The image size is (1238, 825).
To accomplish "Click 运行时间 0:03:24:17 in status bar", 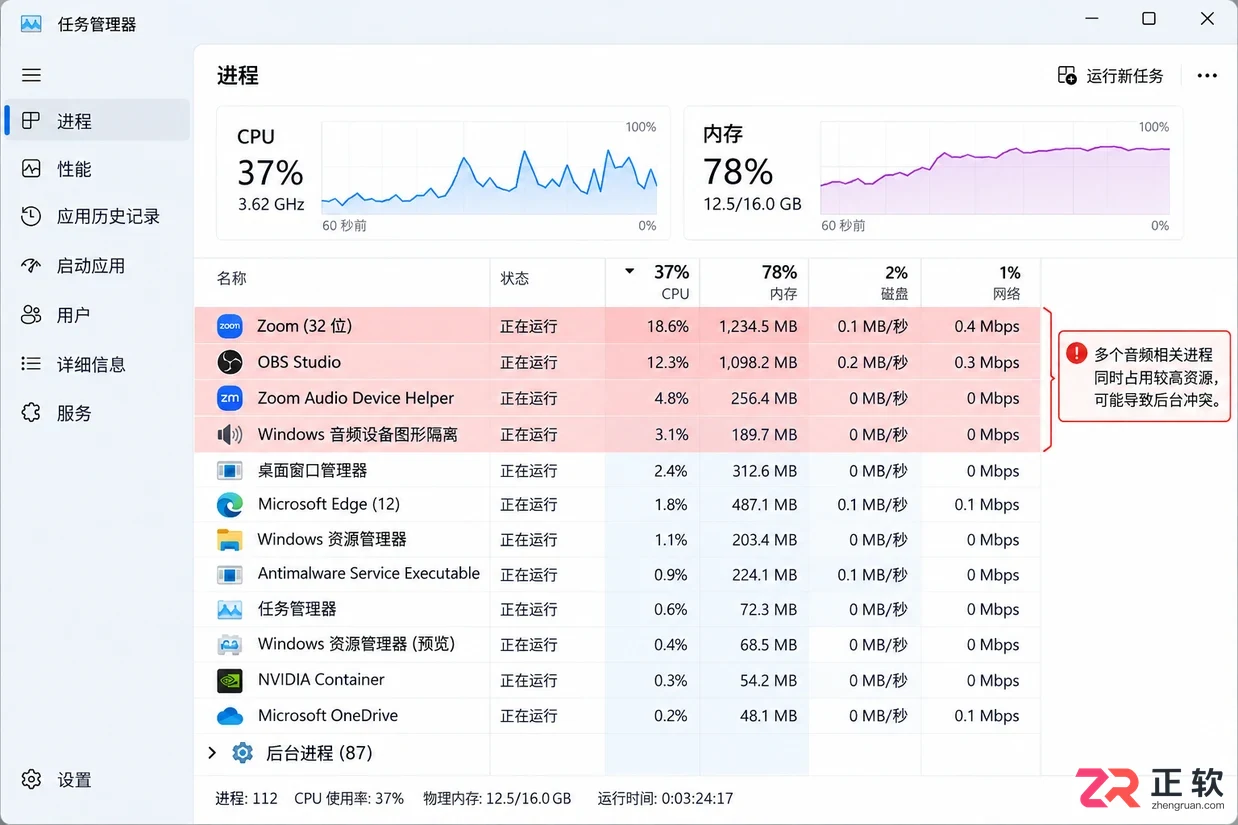I will tap(665, 798).
